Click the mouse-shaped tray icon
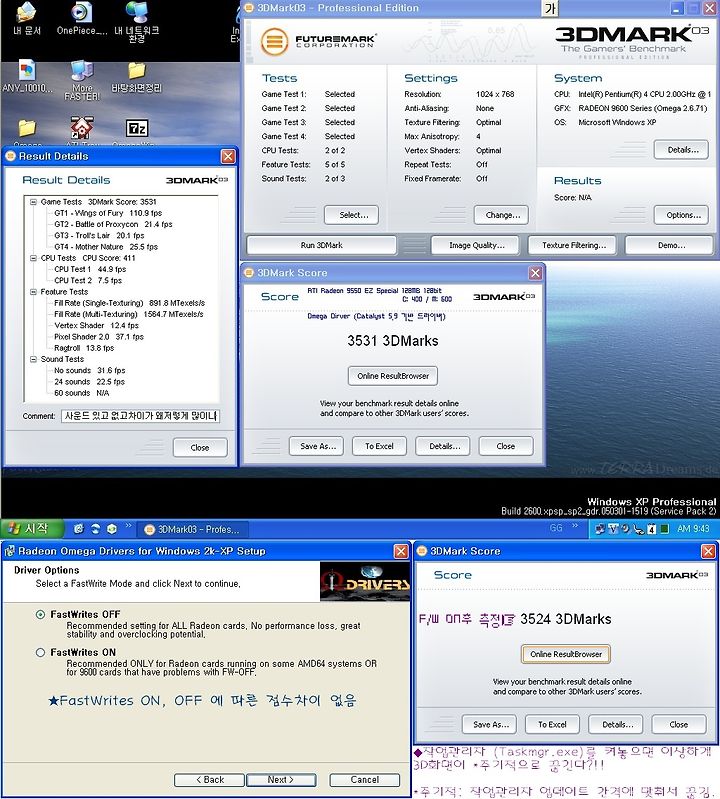 tap(638, 529)
